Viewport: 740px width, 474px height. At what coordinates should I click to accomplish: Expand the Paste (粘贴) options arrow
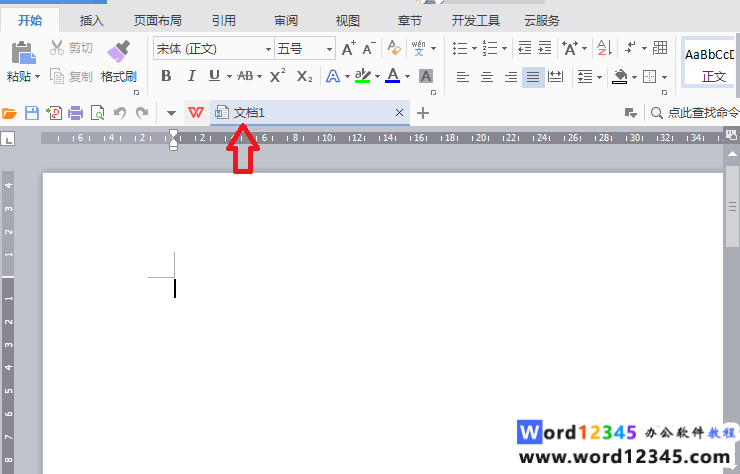(x=37, y=76)
